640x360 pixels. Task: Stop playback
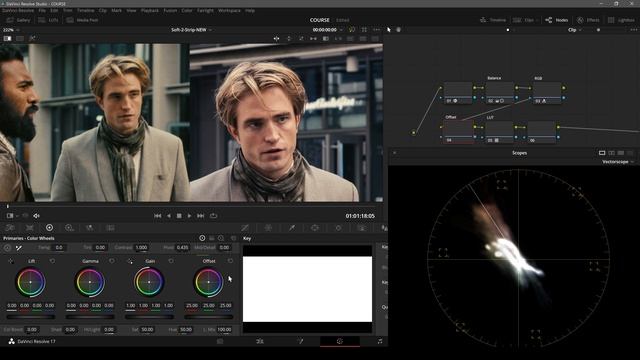tap(179, 216)
